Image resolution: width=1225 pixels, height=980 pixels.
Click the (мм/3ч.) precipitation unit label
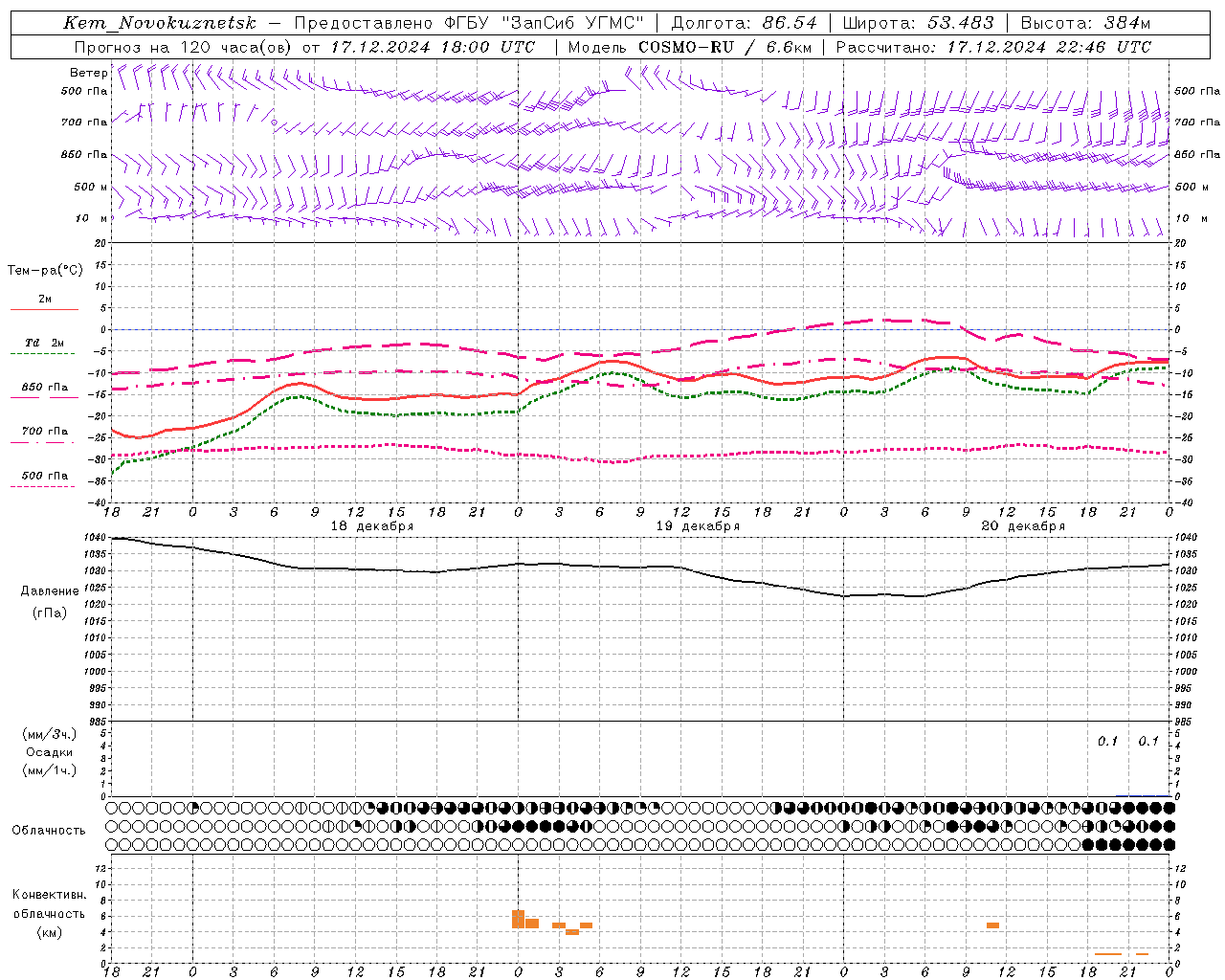coord(50,735)
